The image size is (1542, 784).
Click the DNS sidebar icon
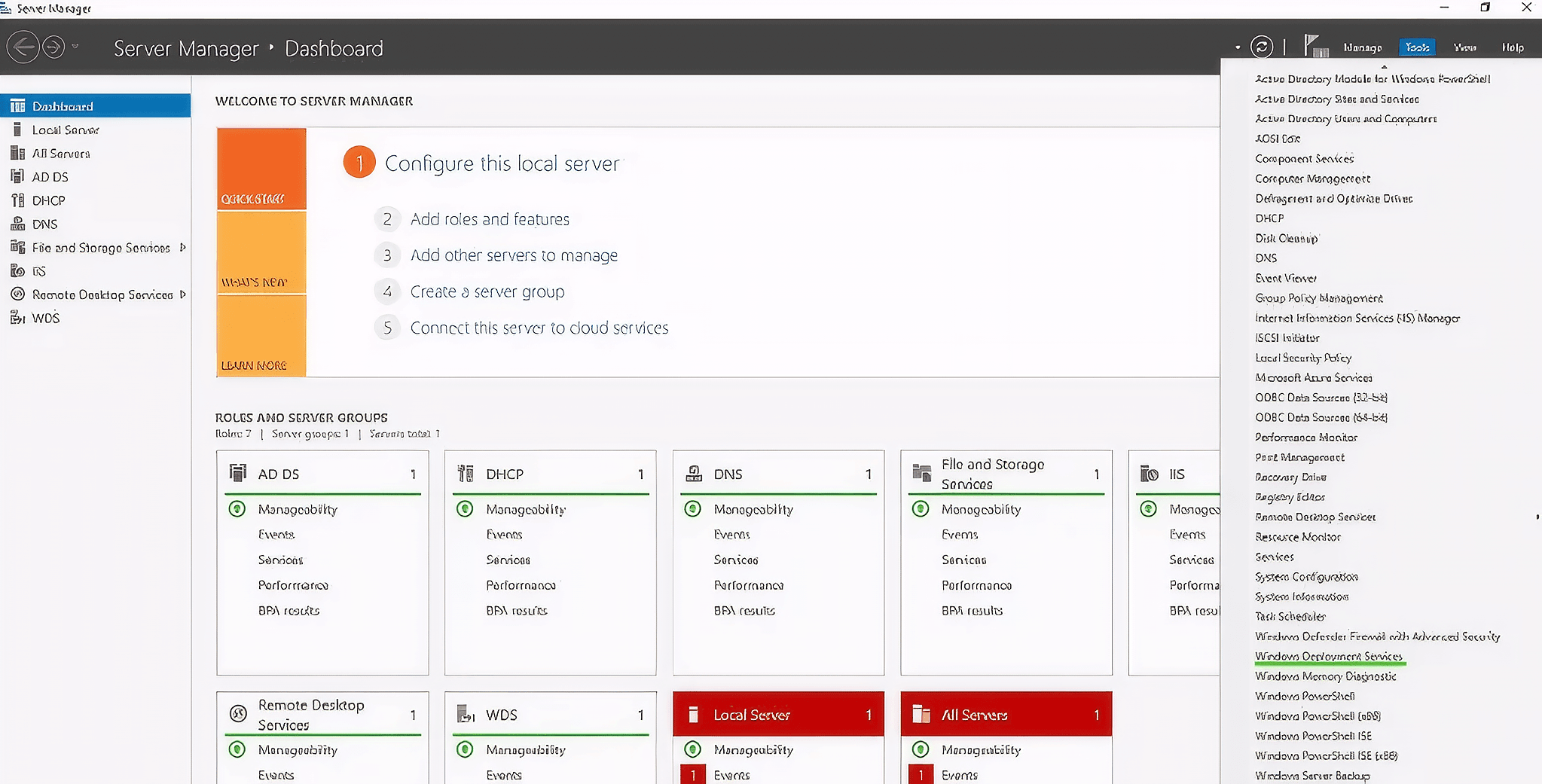pyautogui.click(x=17, y=224)
